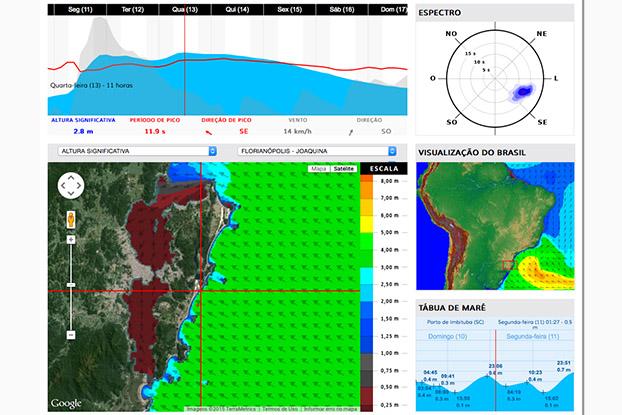Open the Altura Significativa dropdown
This screenshot has height=415, width=622.
coord(137,151)
